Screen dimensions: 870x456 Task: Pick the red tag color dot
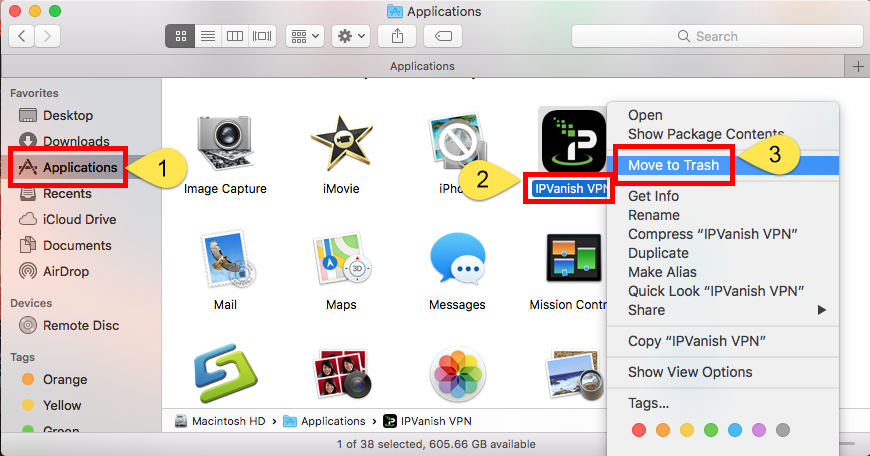coord(639,430)
